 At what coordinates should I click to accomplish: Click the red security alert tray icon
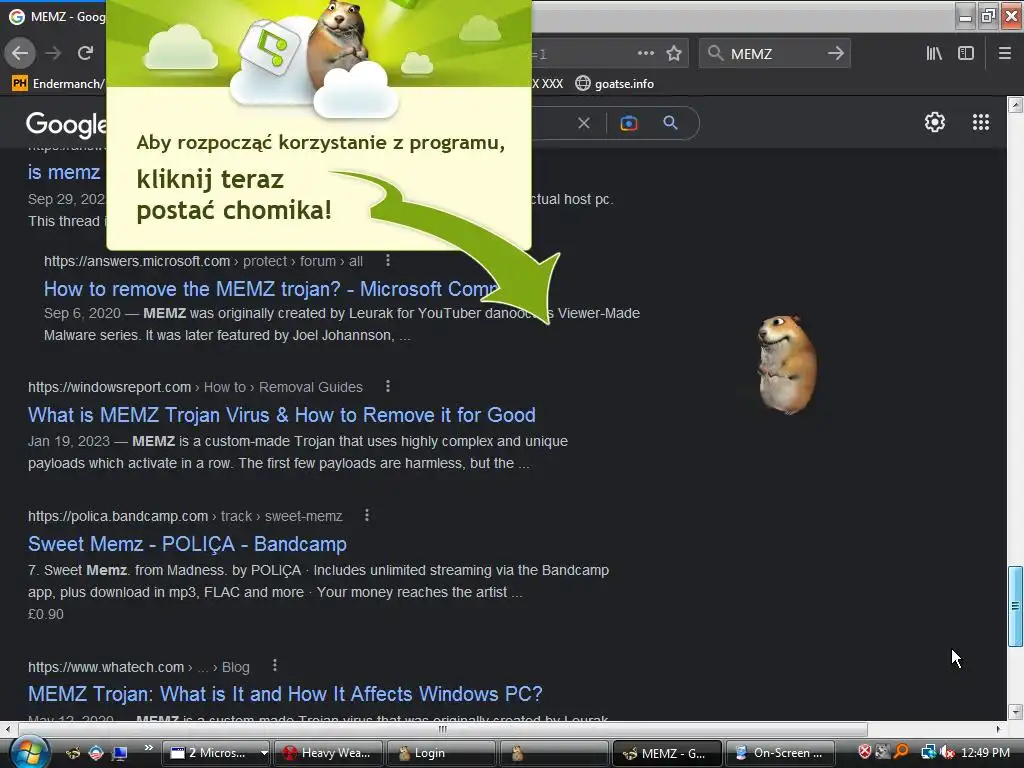[x=864, y=752]
